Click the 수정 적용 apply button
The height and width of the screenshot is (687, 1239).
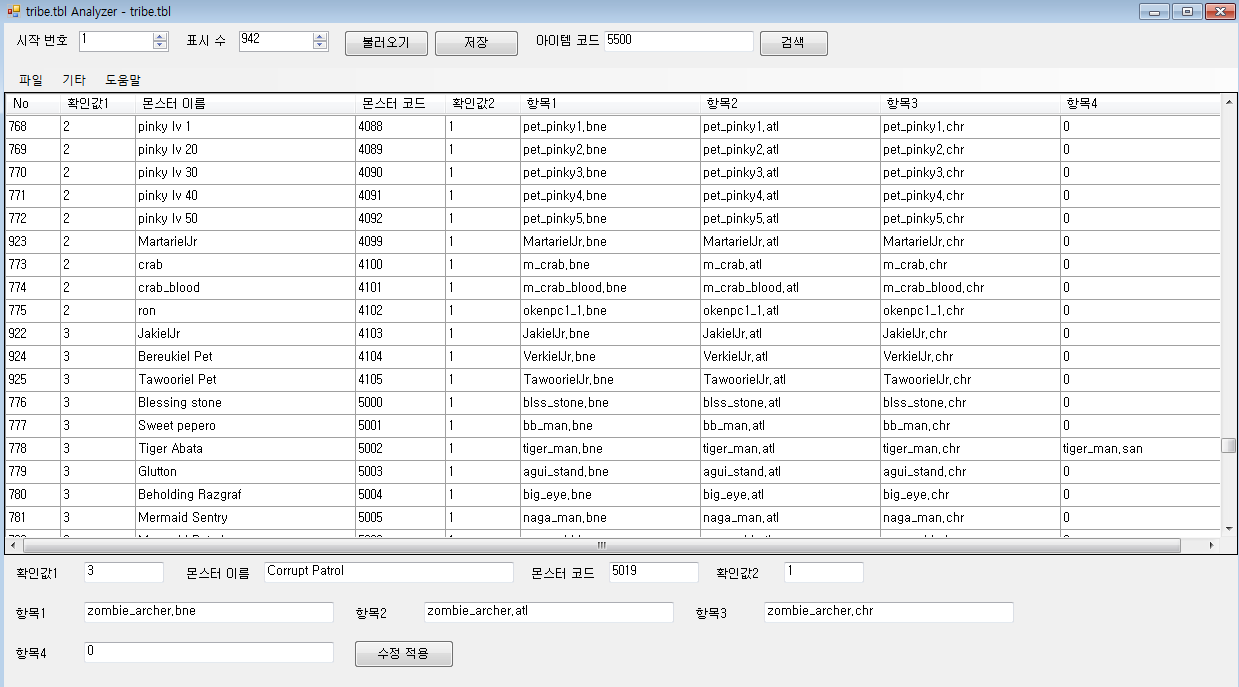(x=404, y=653)
